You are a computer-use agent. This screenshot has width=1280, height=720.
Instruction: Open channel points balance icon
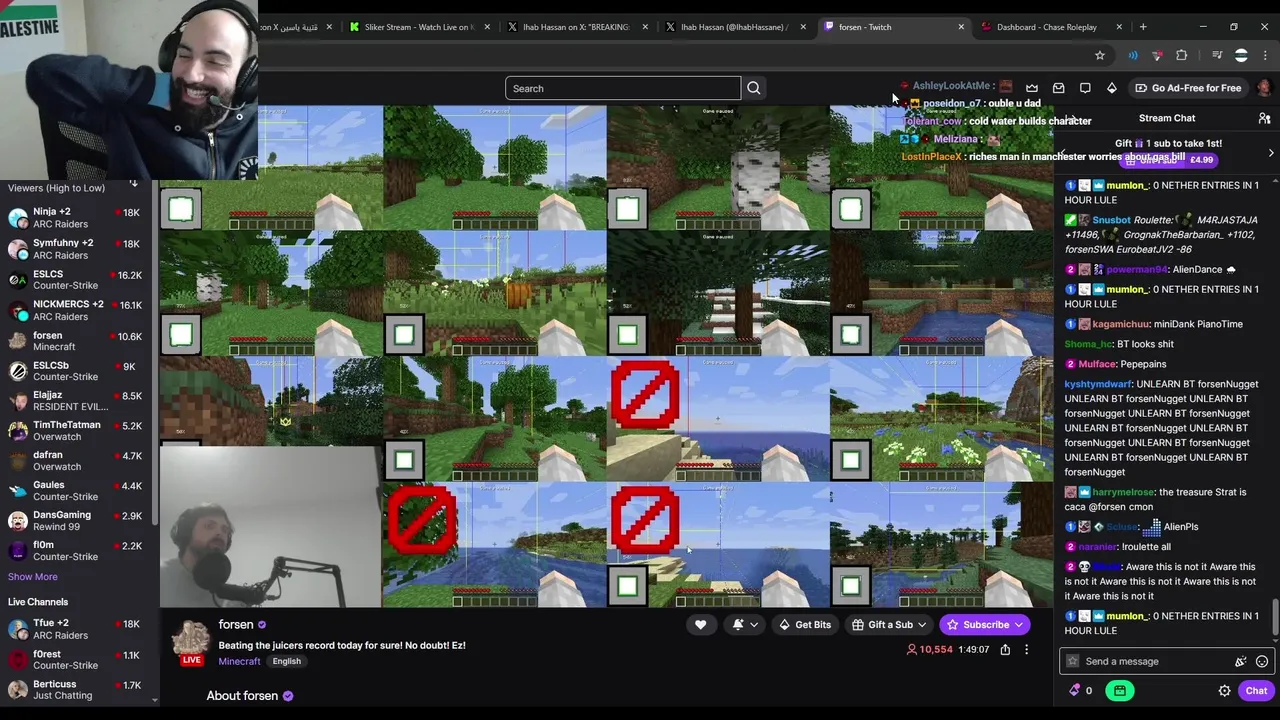(1081, 691)
